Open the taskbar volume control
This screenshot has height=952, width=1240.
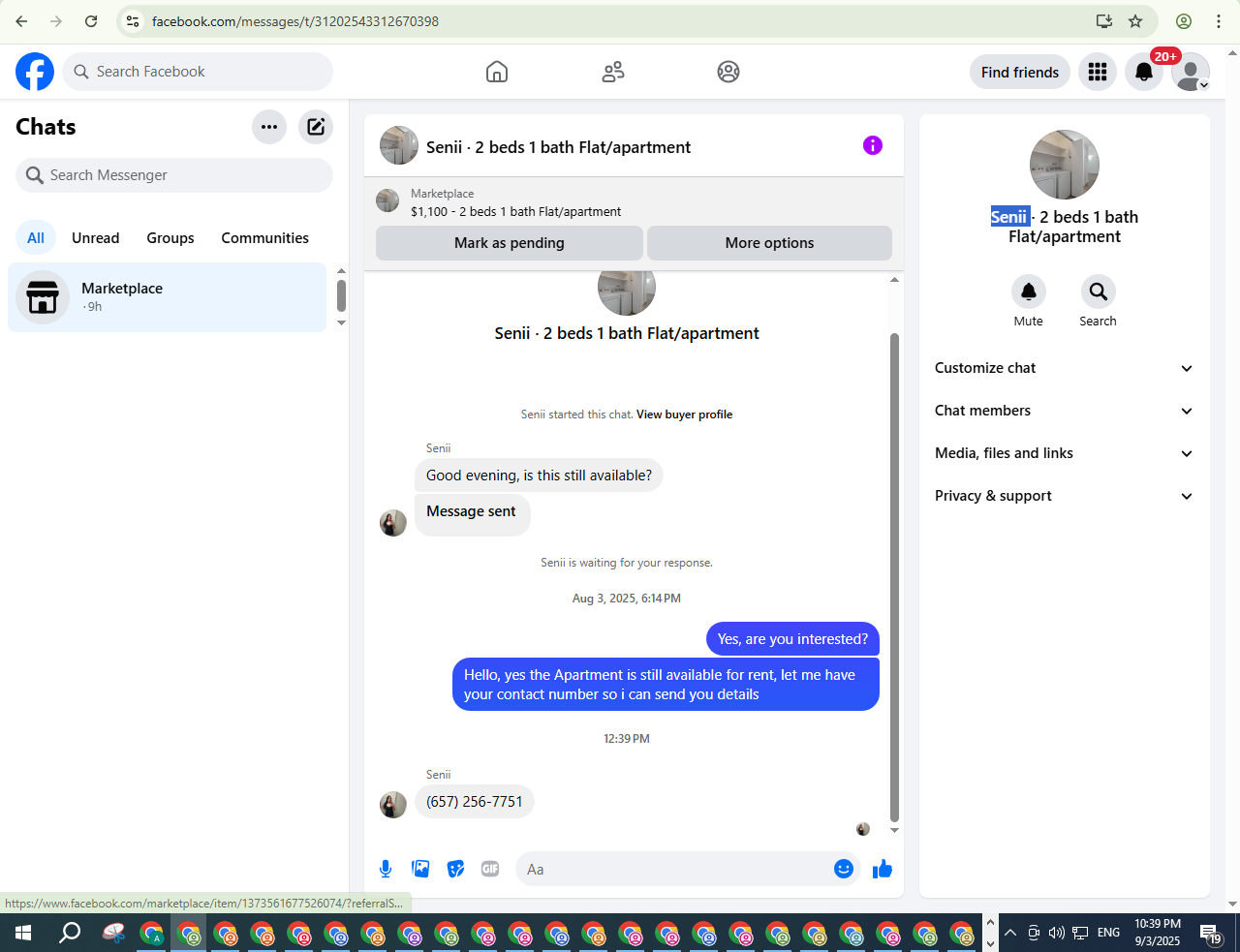[1057, 933]
